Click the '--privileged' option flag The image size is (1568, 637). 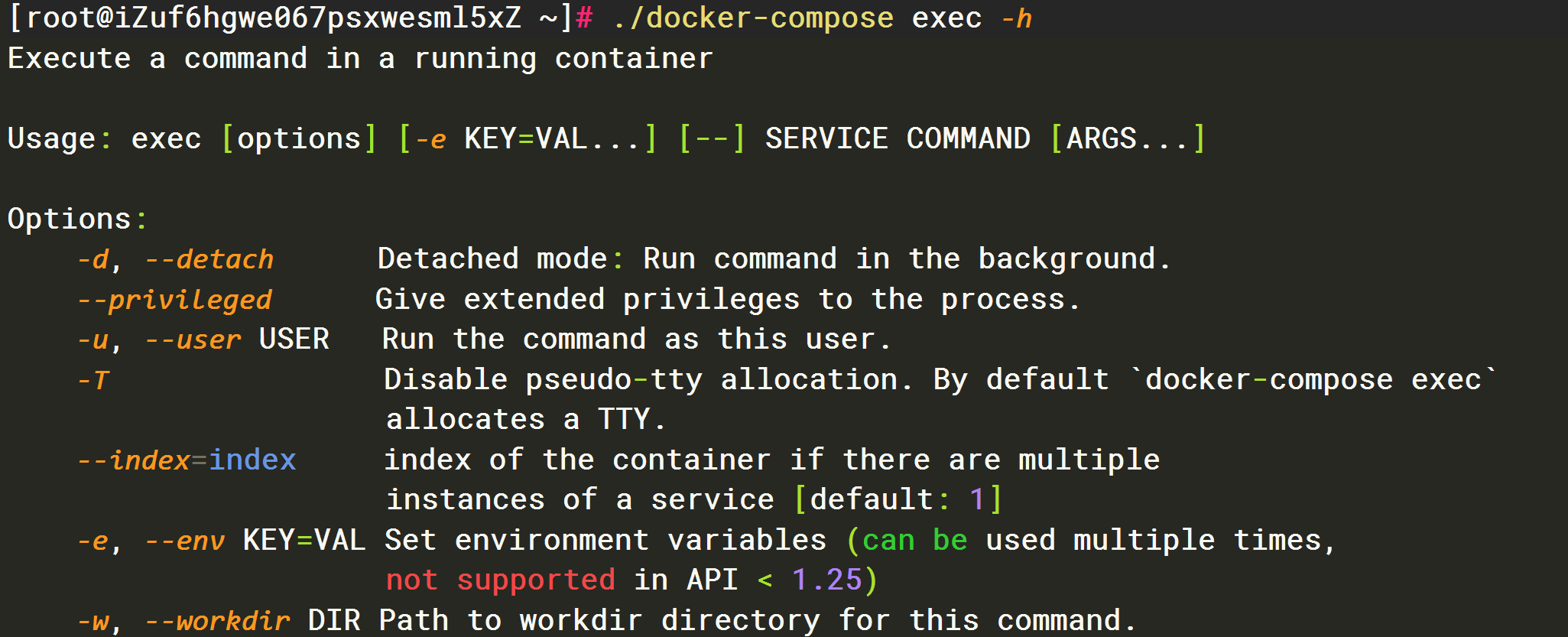coord(174,300)
